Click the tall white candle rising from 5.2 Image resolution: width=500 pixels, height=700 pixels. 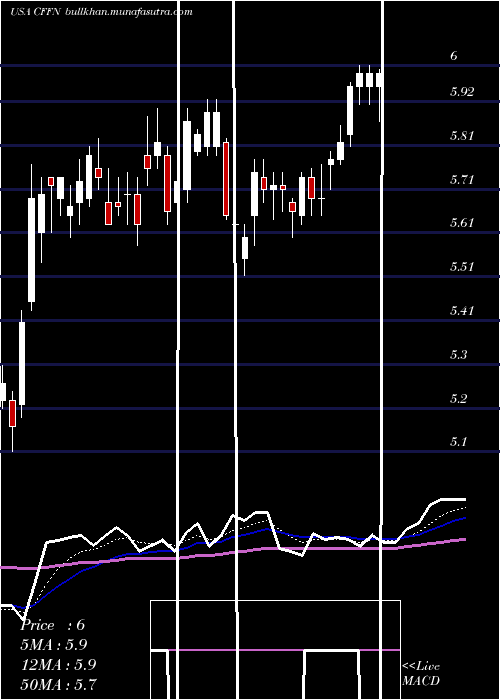coord(22,363)
